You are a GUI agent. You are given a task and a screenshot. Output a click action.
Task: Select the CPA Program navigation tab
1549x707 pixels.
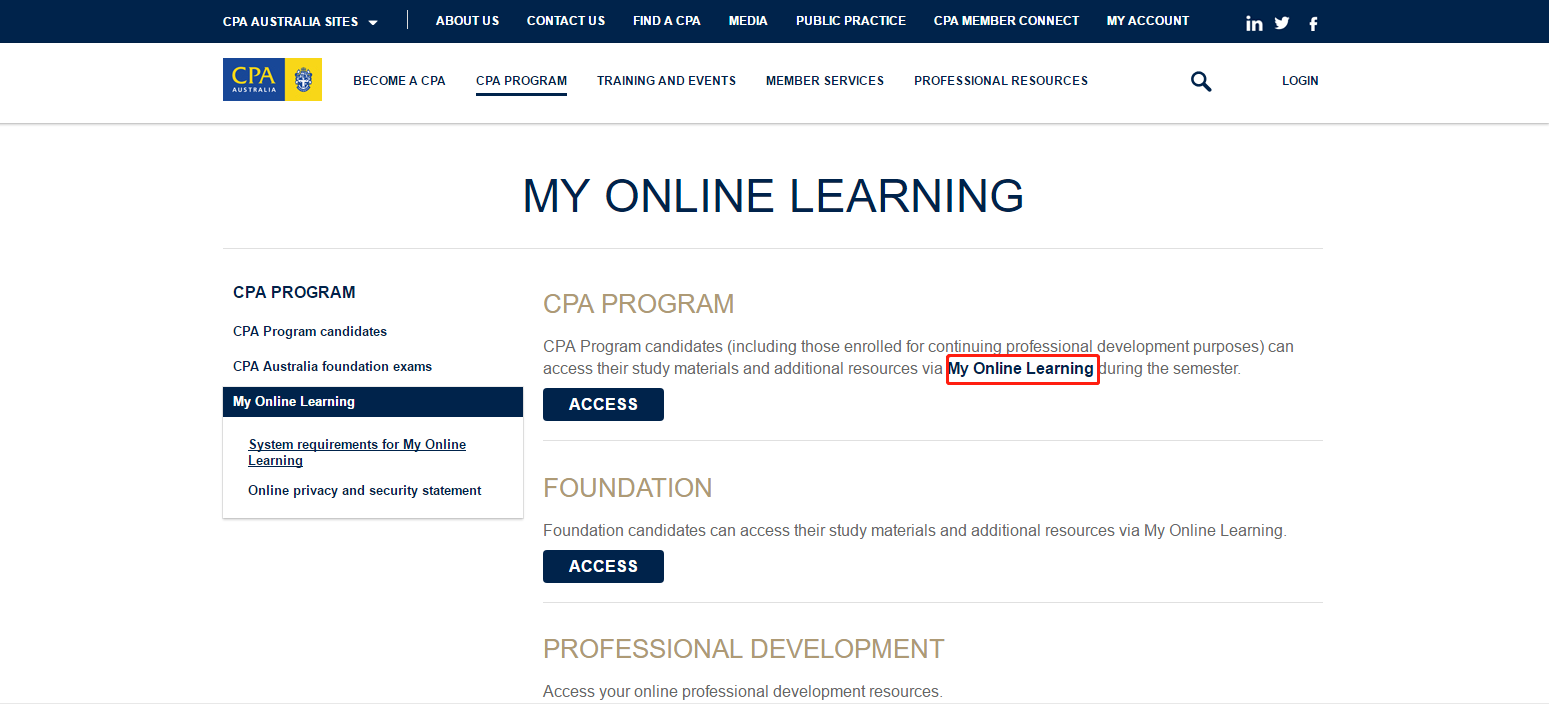tap(521, 81)
